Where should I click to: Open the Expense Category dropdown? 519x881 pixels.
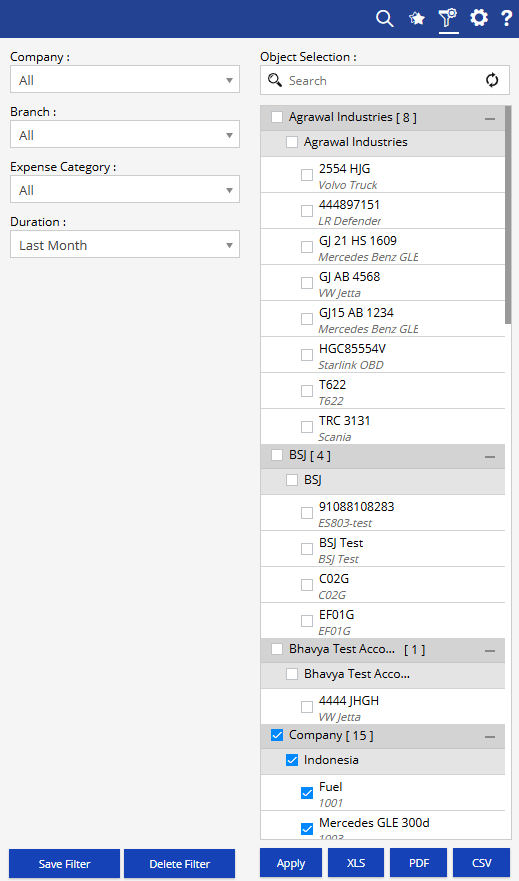pos(125,189)
